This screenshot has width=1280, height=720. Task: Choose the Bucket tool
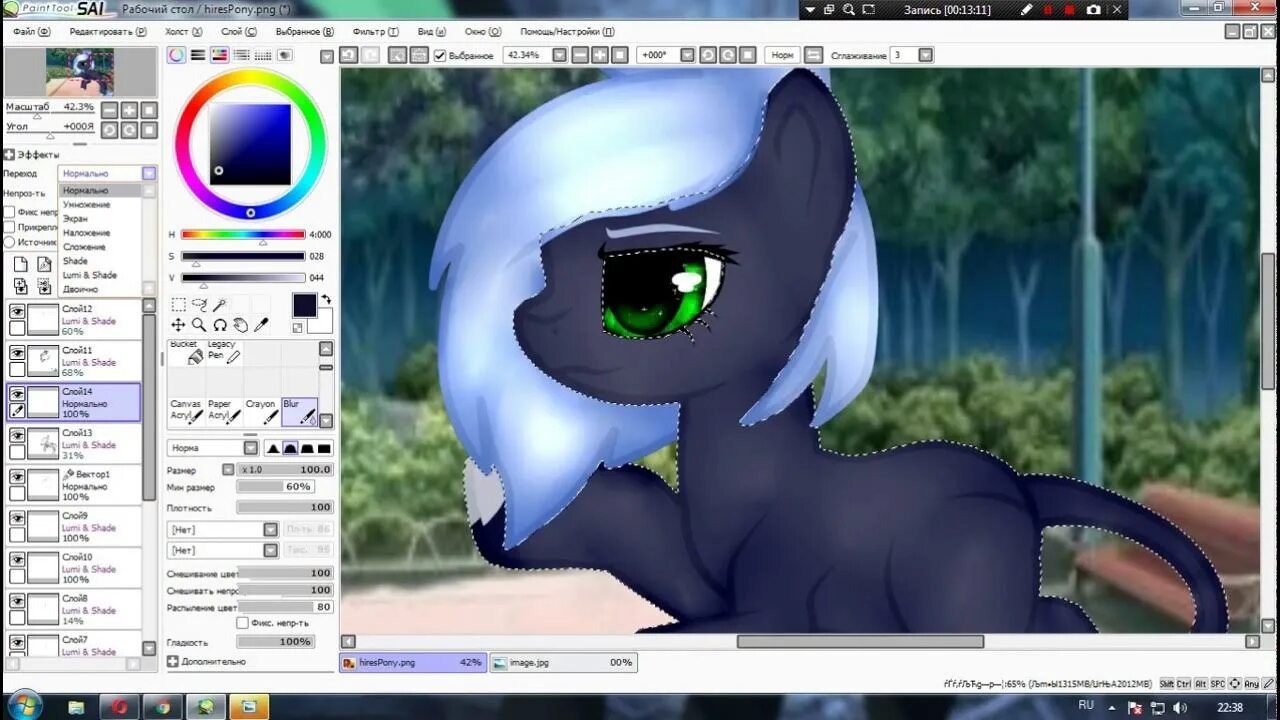coord(186,353)
